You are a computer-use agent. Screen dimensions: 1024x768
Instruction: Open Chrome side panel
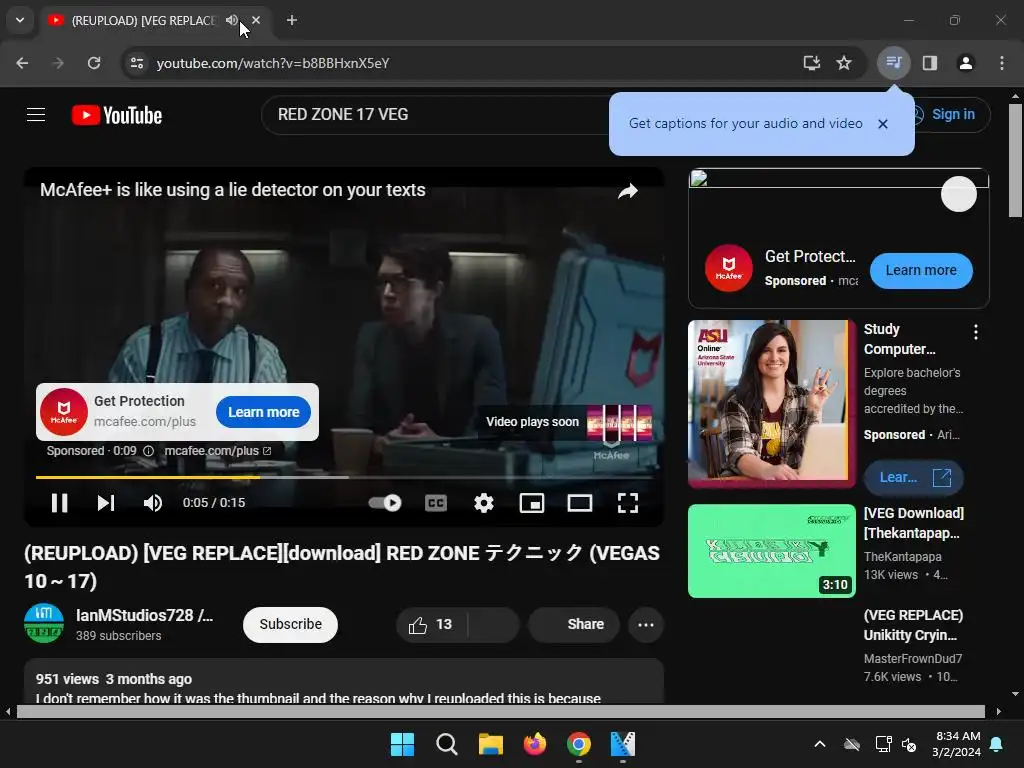930,63
